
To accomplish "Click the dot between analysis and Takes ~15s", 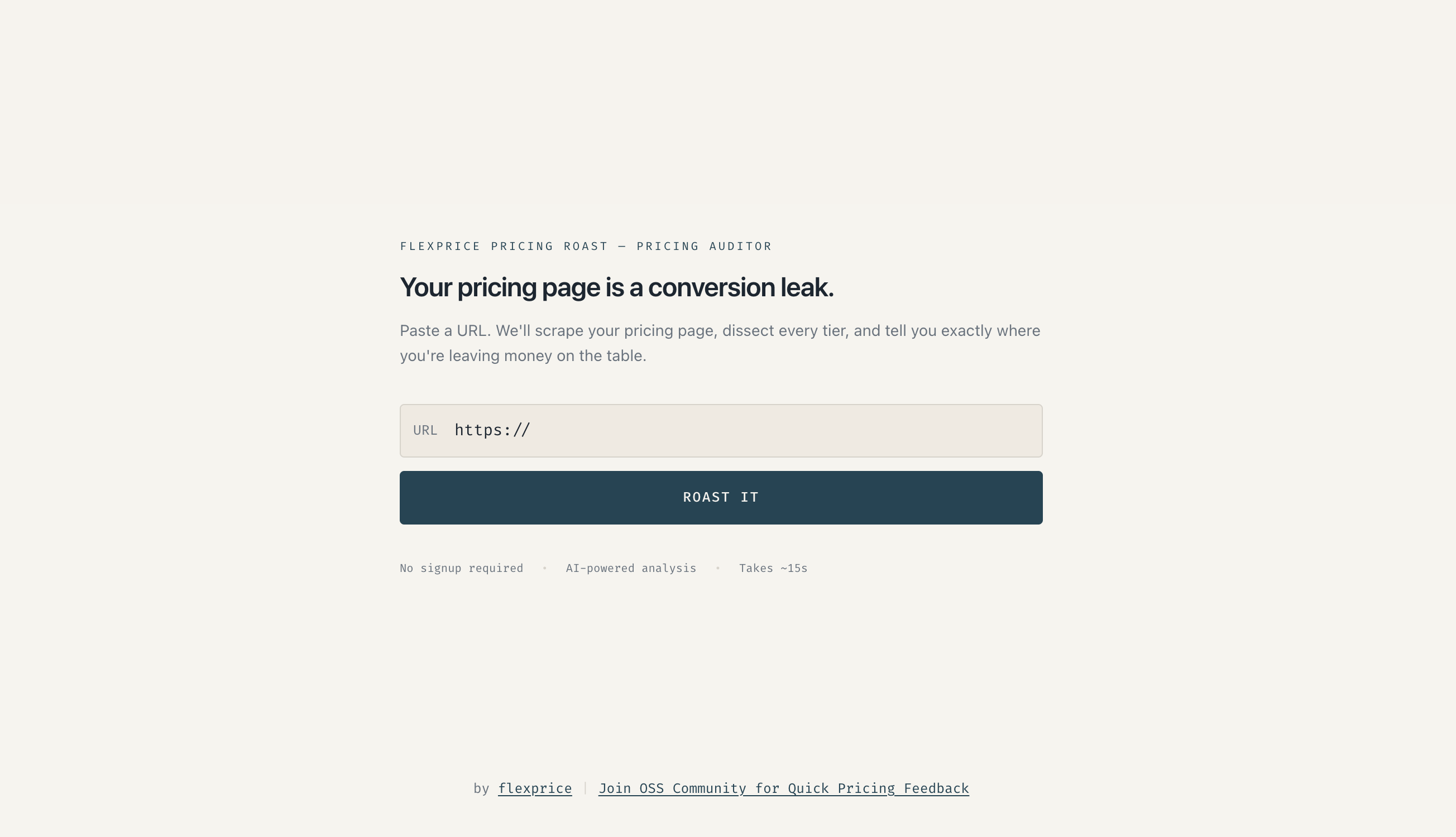I will coord(718,568).
